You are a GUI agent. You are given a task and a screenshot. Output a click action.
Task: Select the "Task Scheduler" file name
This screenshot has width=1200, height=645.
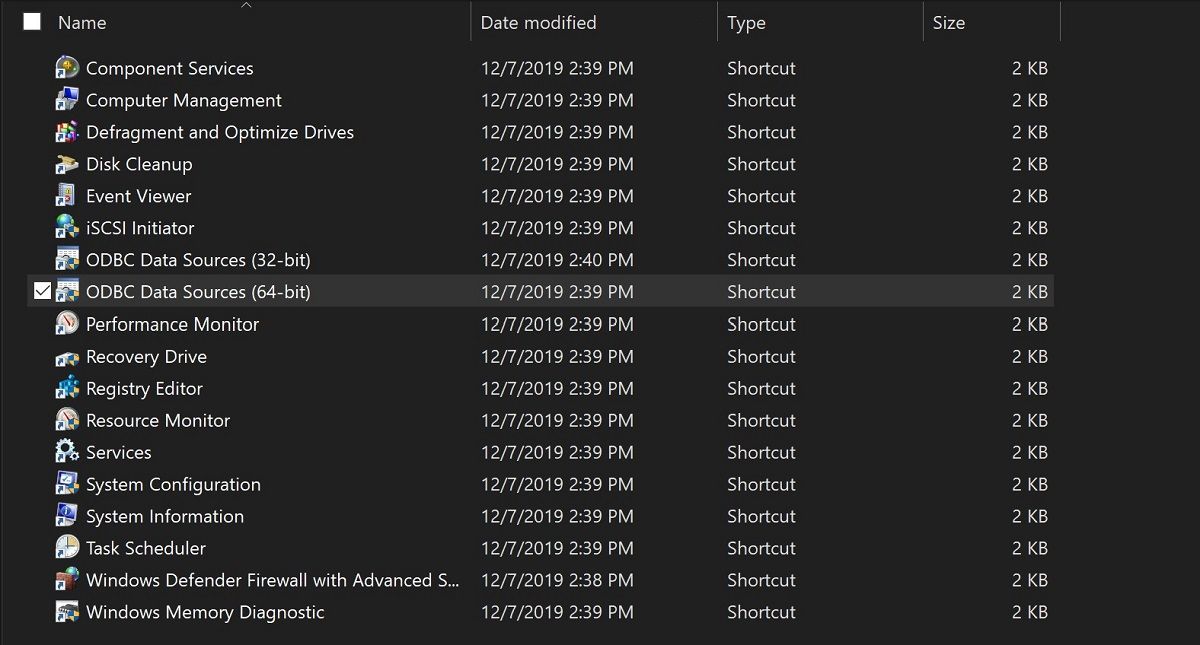tap(146, 548)
